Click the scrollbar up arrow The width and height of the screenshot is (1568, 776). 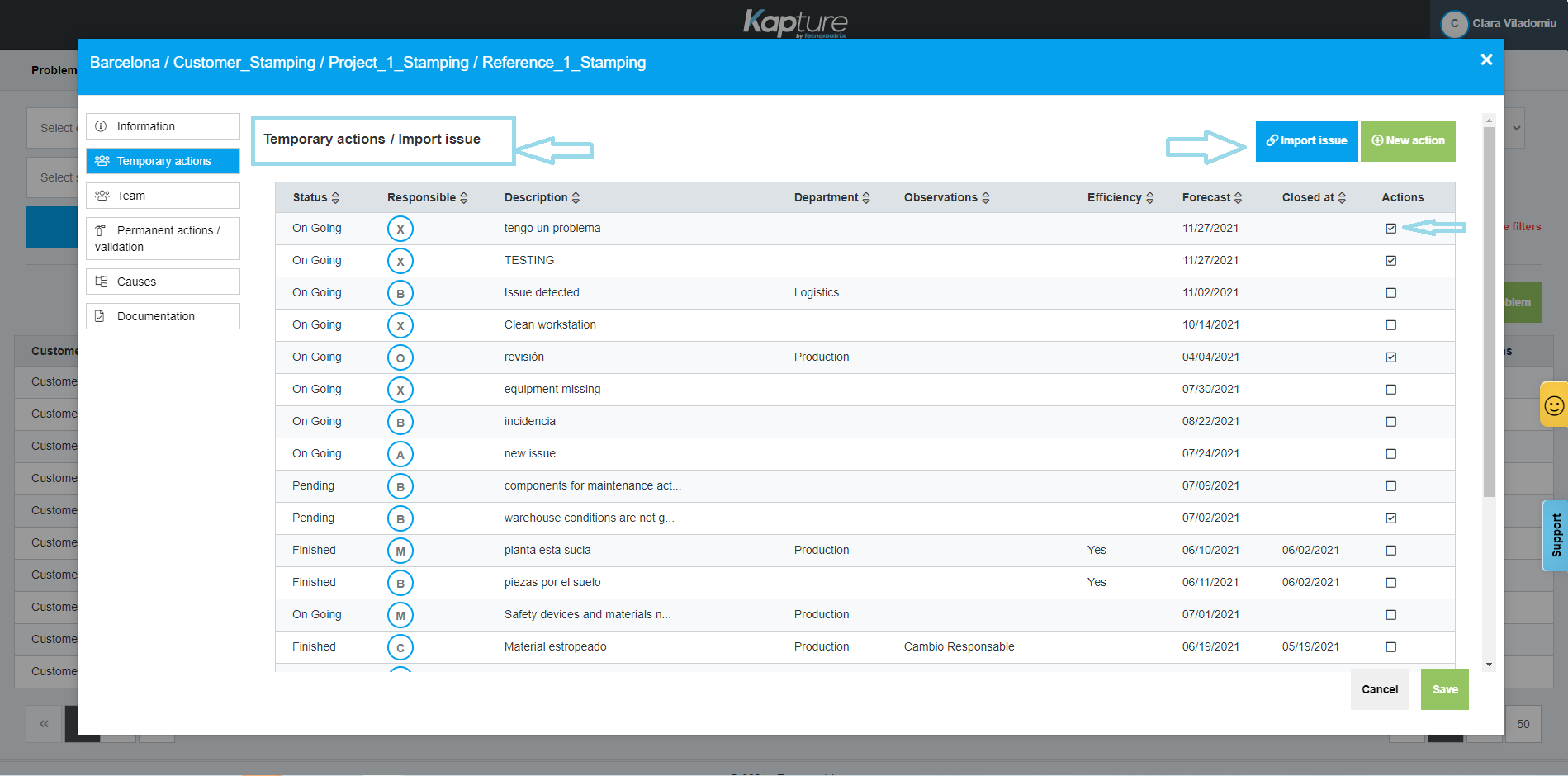pos(1489,121)
